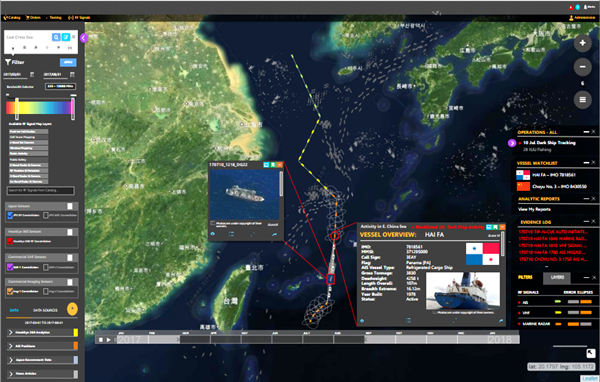Open the View My Reports link
The height and width of the screenshot is (382, 600).
[x=534, y=209]
